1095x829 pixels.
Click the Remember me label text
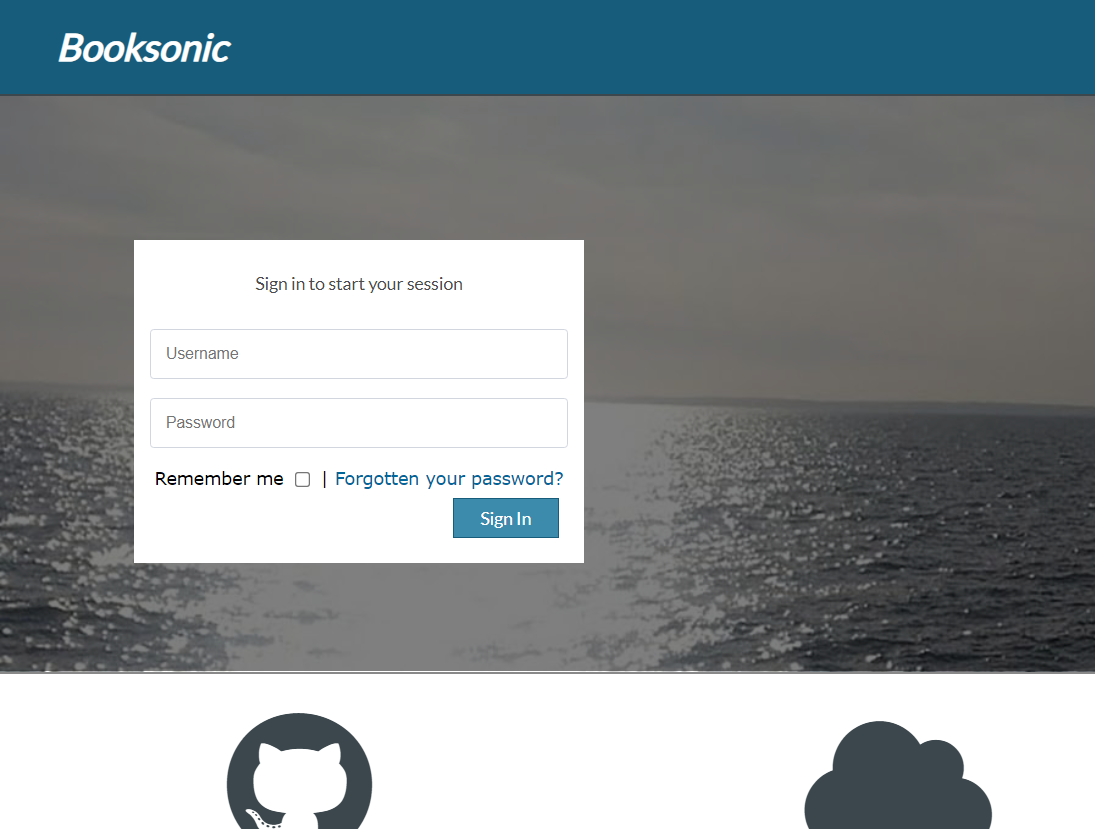(x=219, y=478)
